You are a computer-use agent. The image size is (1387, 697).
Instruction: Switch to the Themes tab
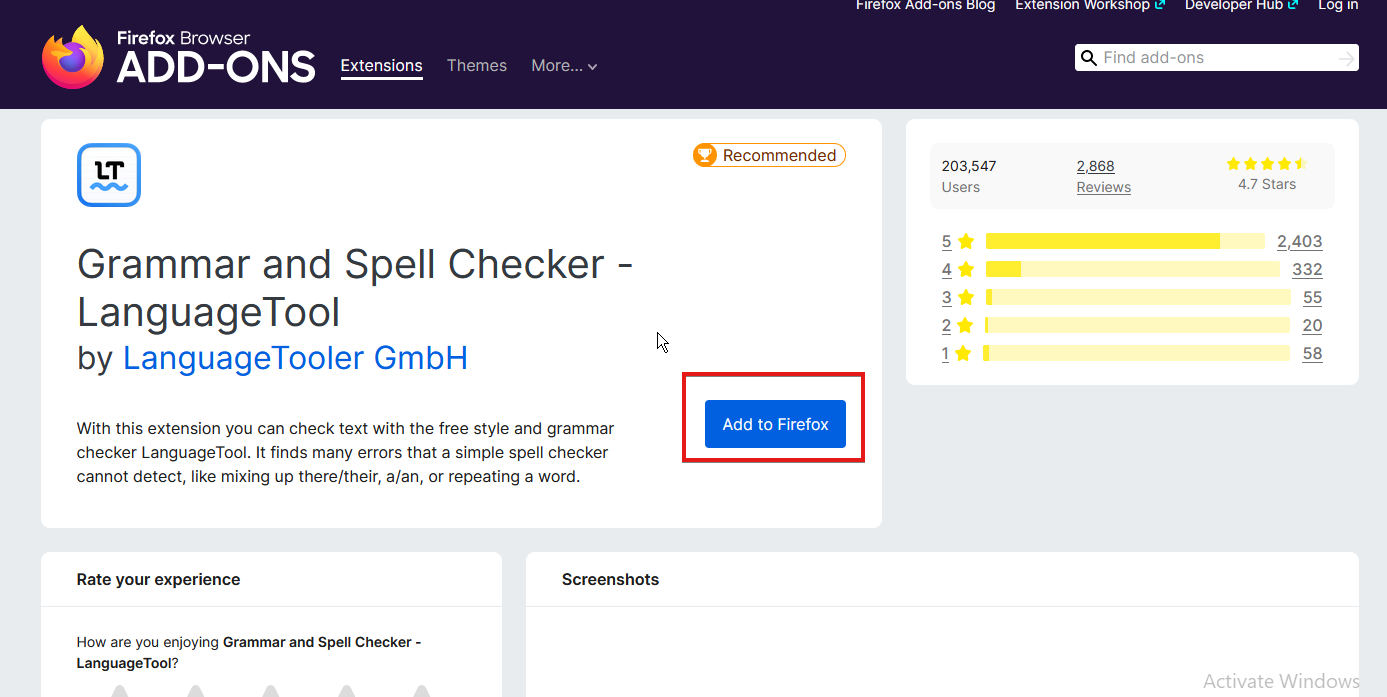coord(477,66)
